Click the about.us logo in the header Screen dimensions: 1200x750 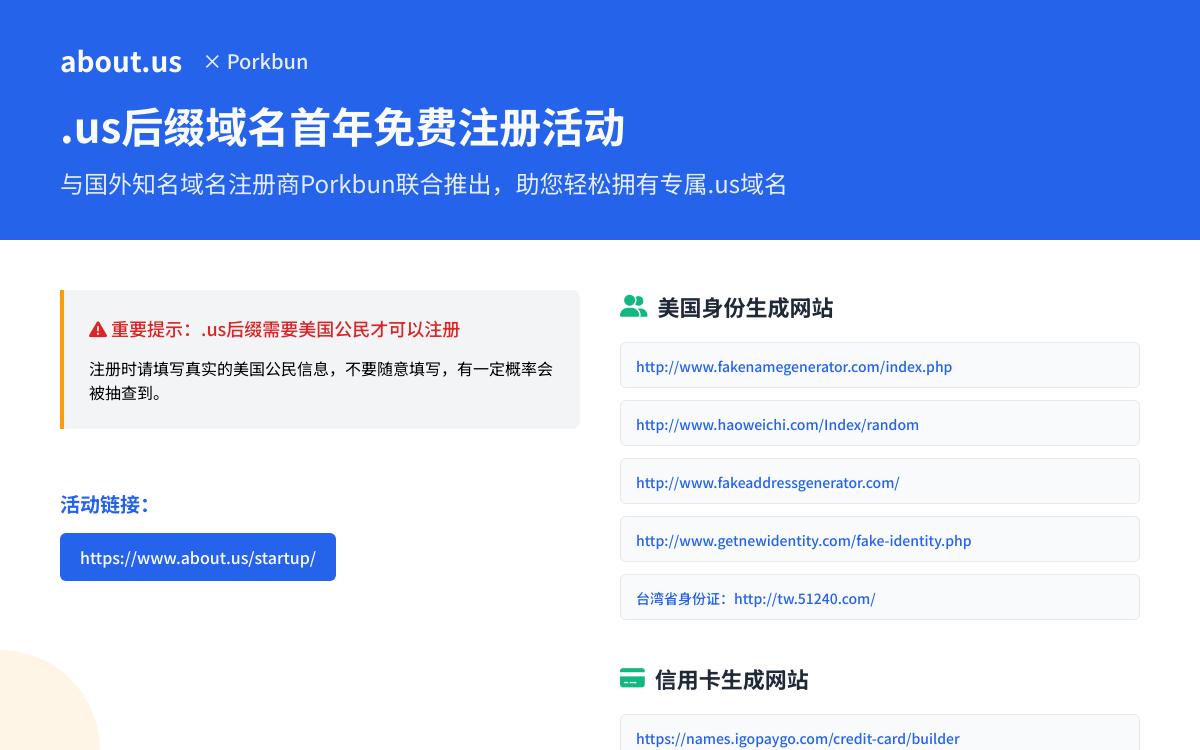click(x=121, y=62)
